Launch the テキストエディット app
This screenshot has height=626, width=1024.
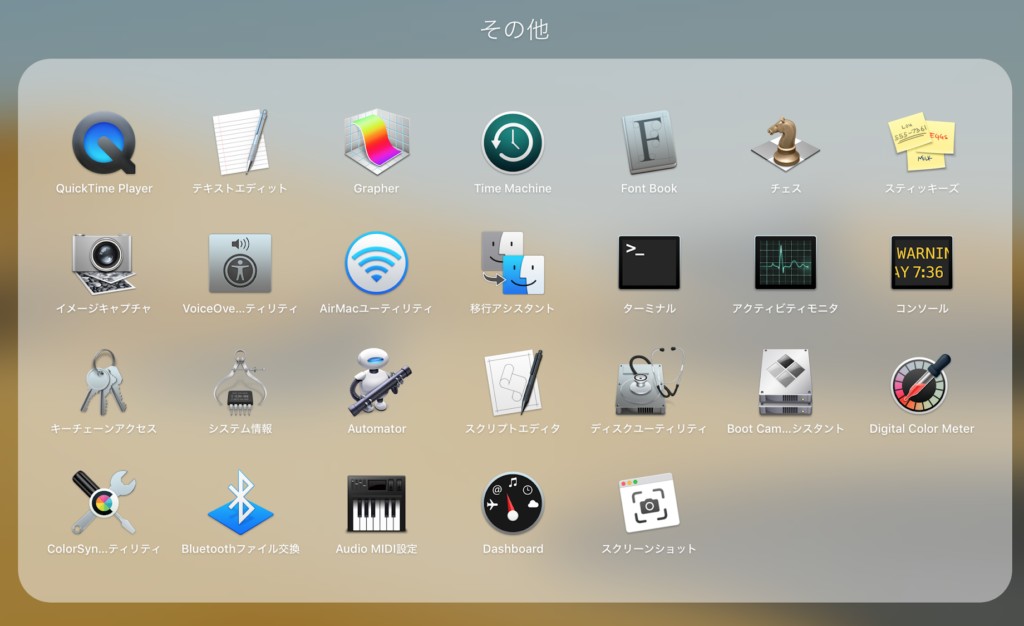(x=240, y=143)
